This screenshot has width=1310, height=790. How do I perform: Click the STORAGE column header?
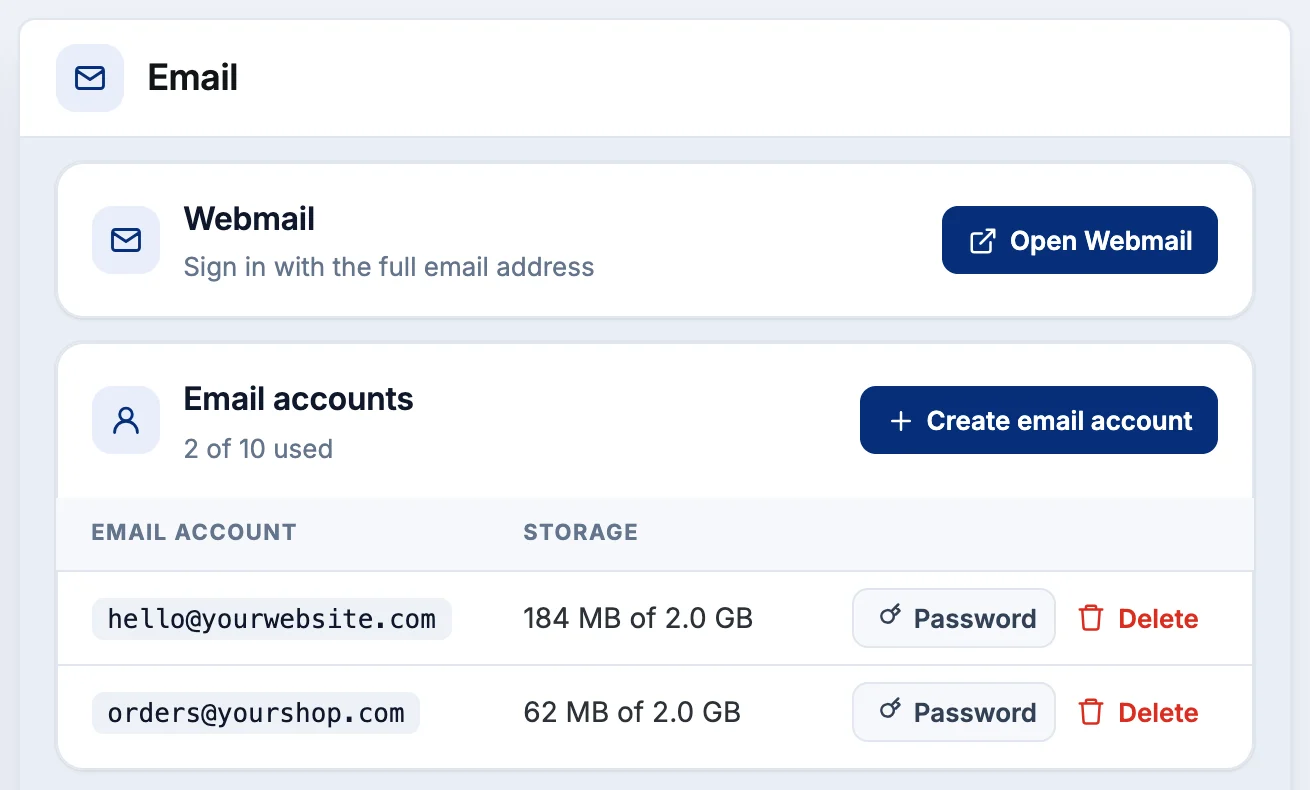tap(580, 532)
